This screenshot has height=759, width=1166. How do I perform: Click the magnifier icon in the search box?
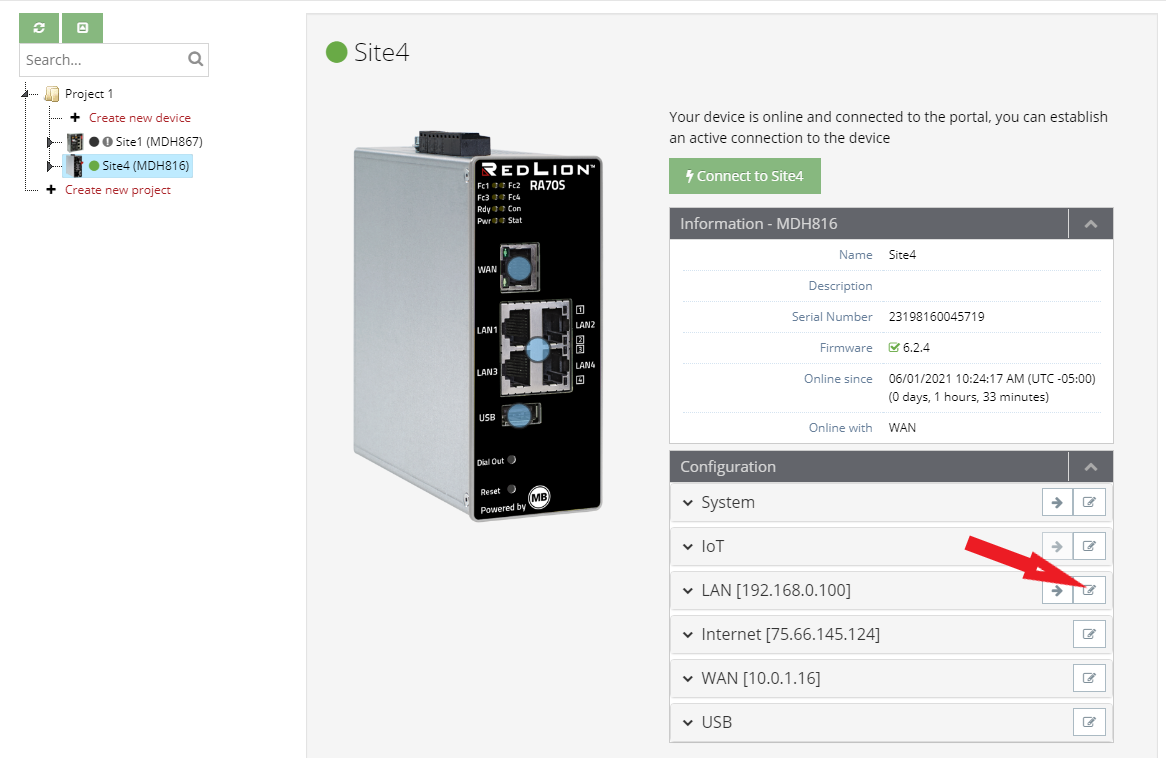(196, 59)
